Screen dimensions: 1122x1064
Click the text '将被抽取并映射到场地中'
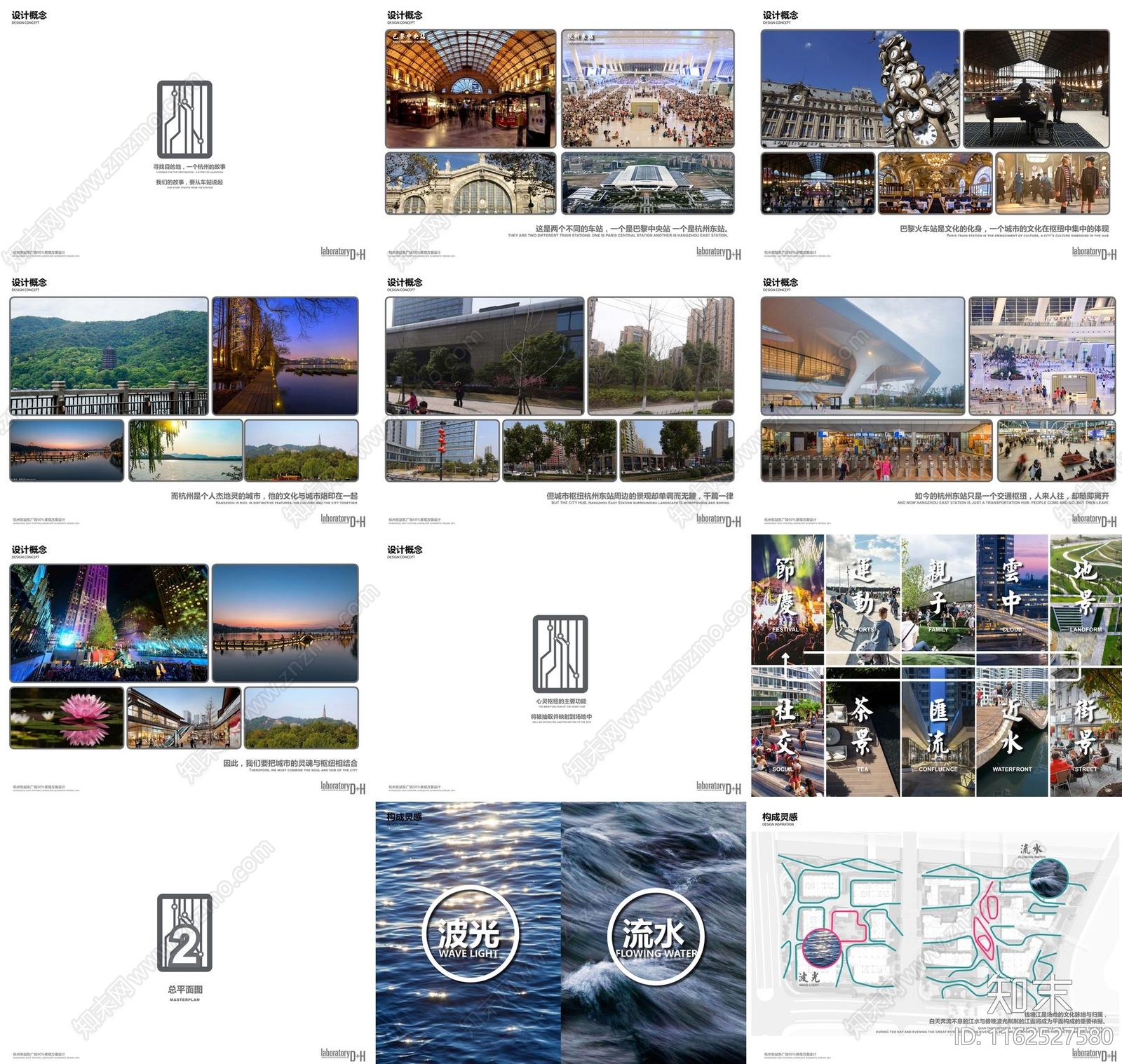(561, 717)
